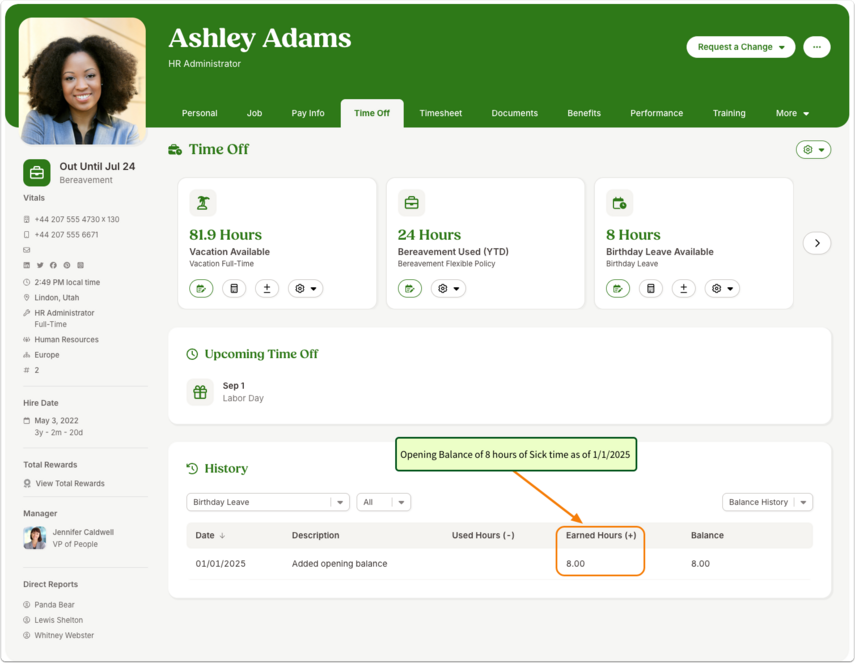Click the Added opening balance description
The width and height of the screenshot is (855, 663).
[x=339, y=564]
